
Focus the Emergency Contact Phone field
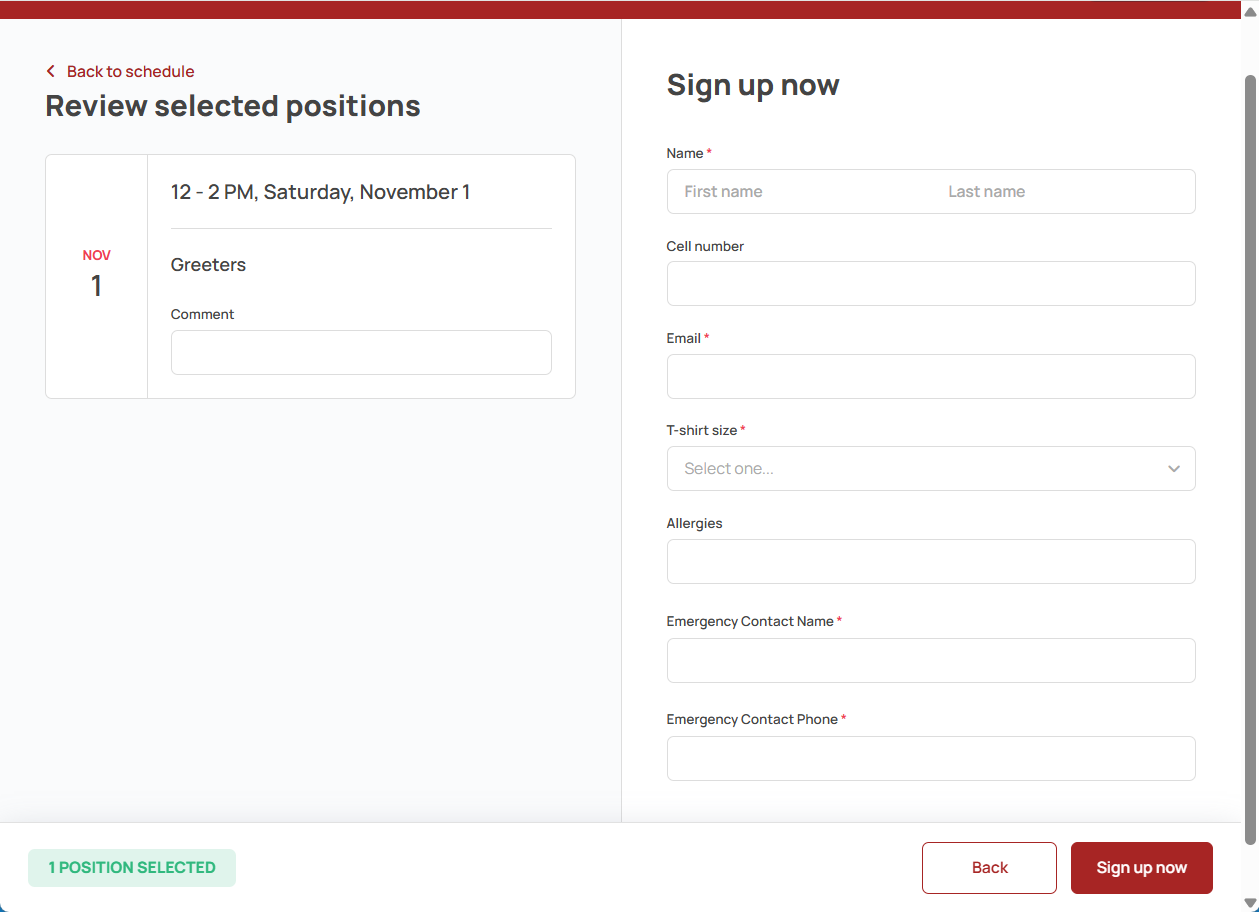pyautogui.click(x=931, y=759)
